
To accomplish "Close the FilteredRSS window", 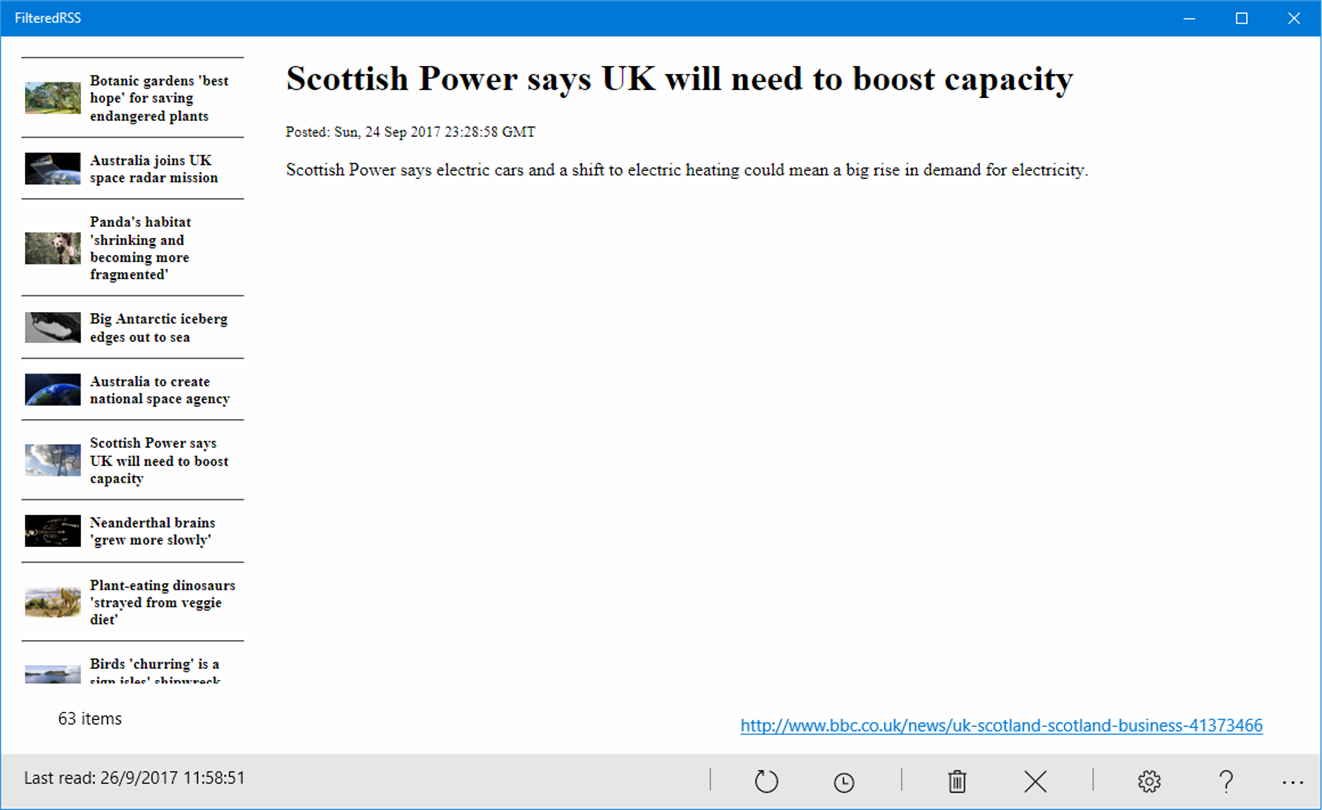I will coord(1294,18).
